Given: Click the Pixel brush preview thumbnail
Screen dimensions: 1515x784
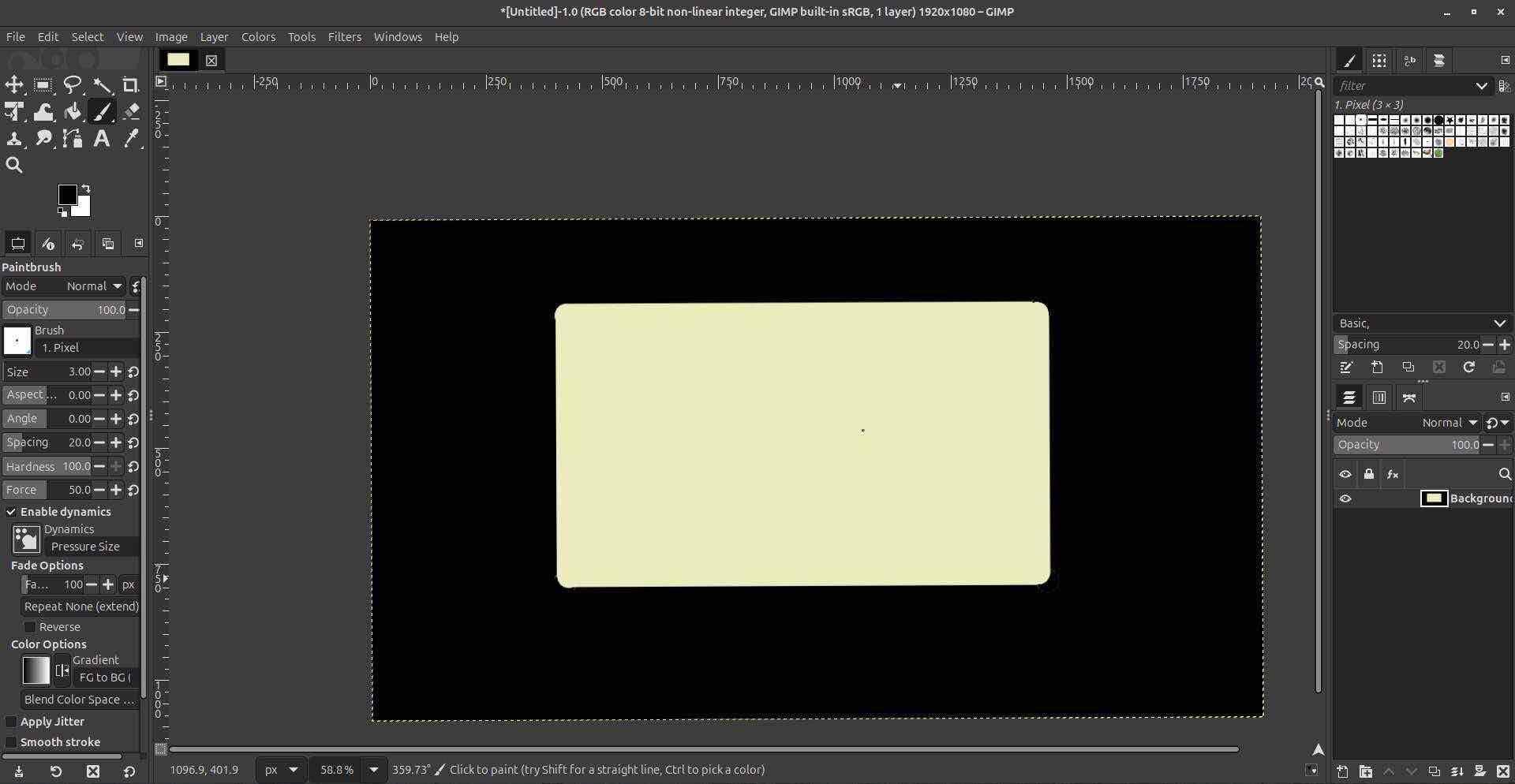Looking at the screenshot, I should pos(17,341).
